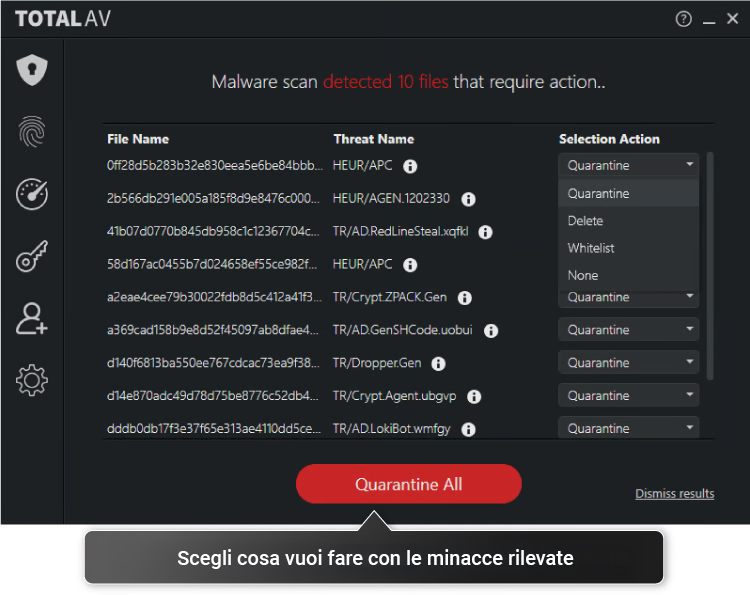The image size is (750, 595).
Task: Open action dropdown for TR/Crypt.ZPACK.Gen row
Action: tap(628, 299)
